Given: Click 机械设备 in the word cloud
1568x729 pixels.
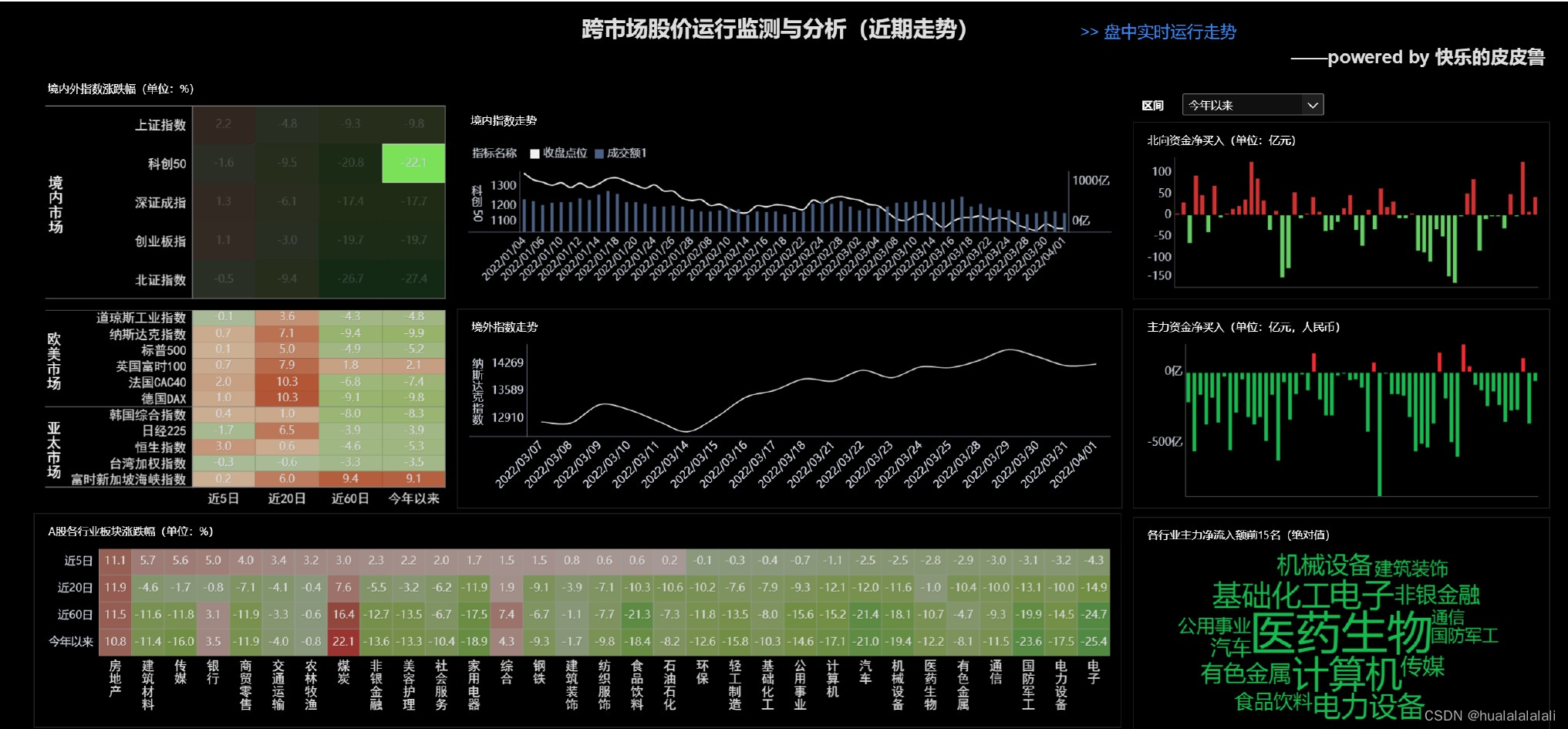Looking at the screenshot, I should (1324, 565).
